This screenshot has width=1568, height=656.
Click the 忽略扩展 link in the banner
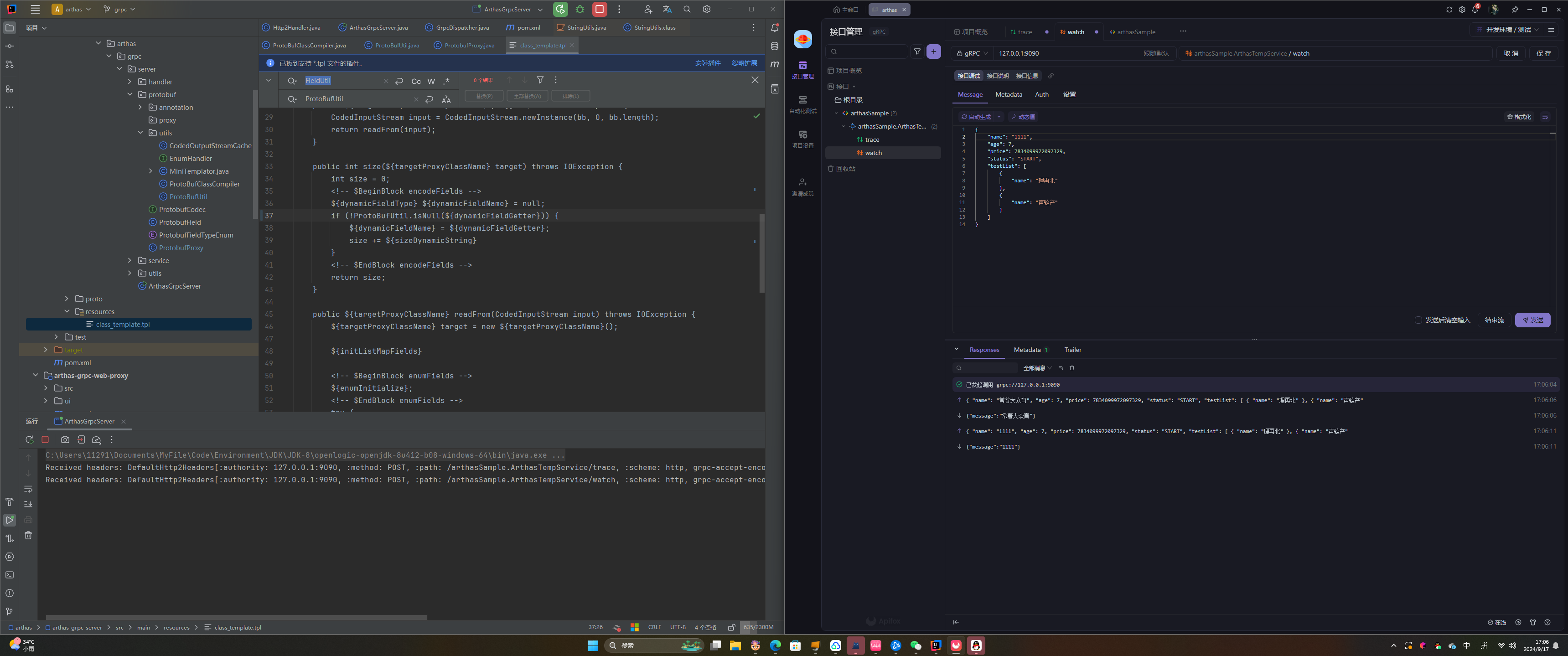point(744,62)
